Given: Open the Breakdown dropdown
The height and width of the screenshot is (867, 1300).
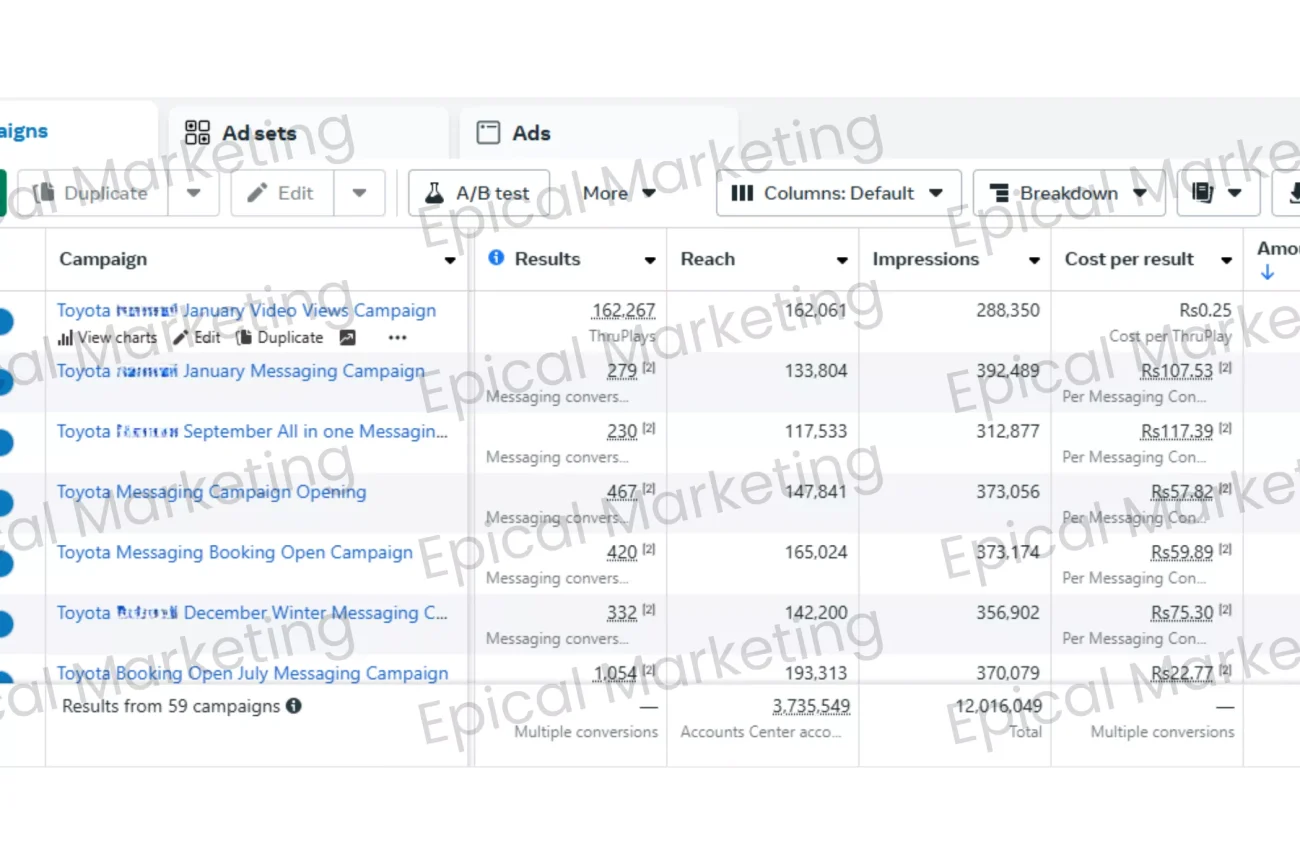Looking at the screenshot, I should pos(1069,193).
